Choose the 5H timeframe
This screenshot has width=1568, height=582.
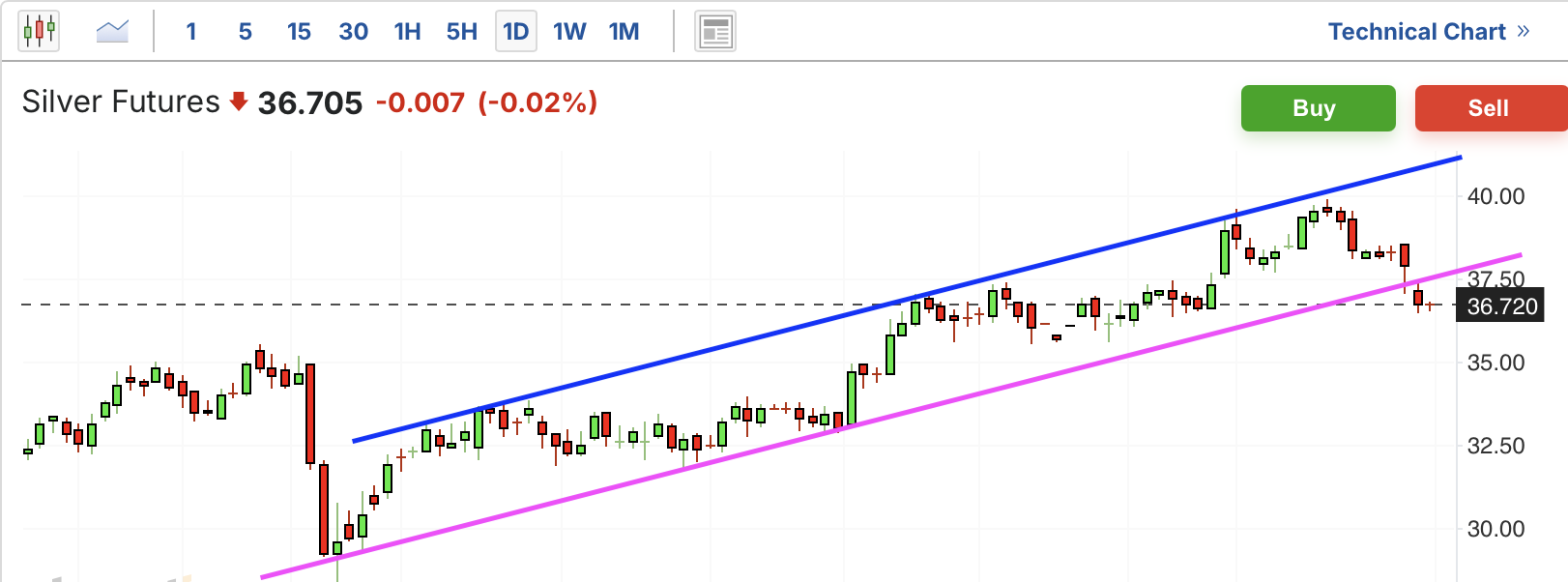[461, 32]
